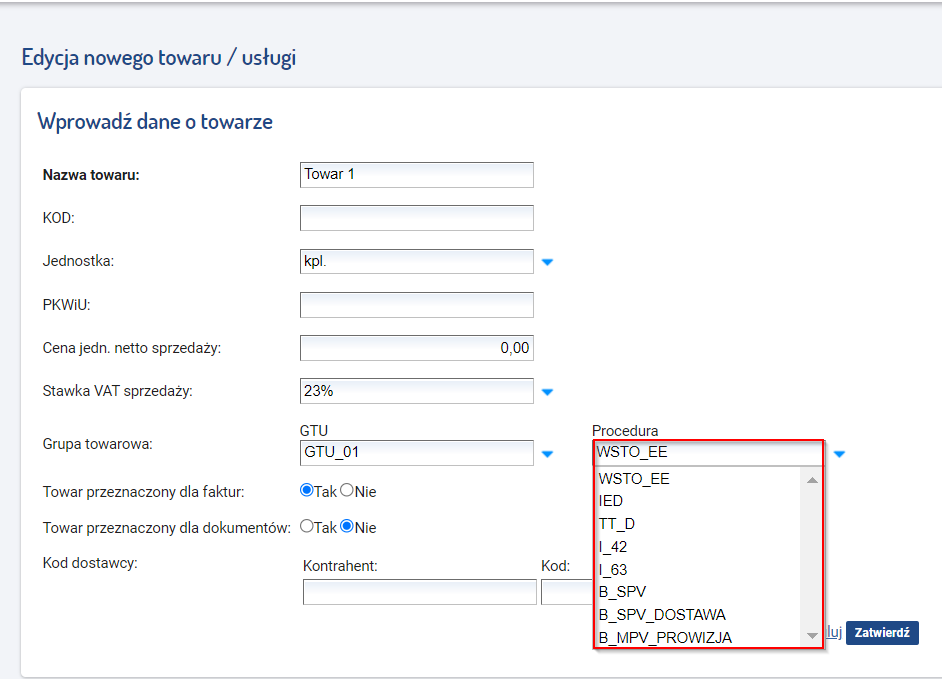Expand the Stawka VAT sprzedaży dropdown arrow
942x679 pixels.
547,392
